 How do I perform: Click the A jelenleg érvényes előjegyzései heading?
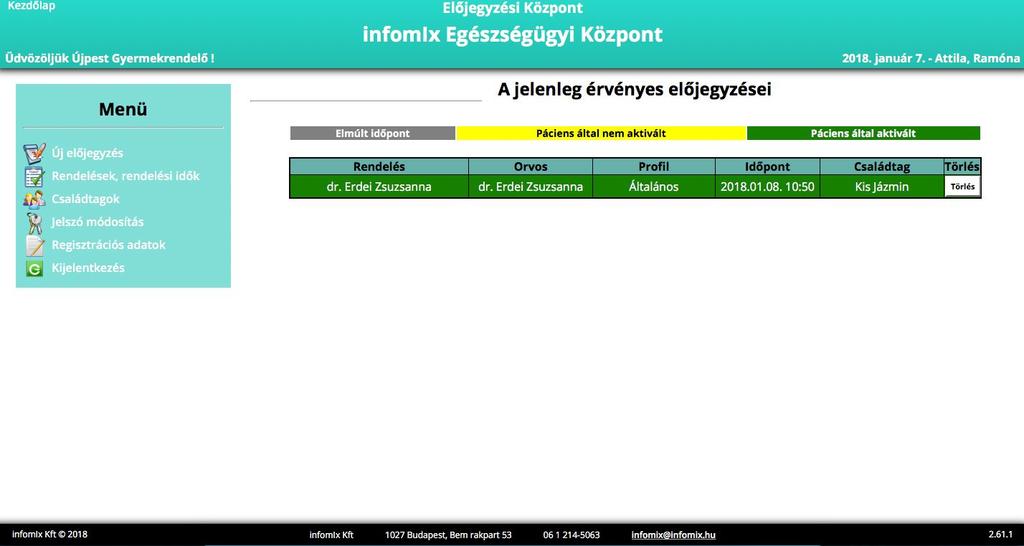[x=634, y=90]
